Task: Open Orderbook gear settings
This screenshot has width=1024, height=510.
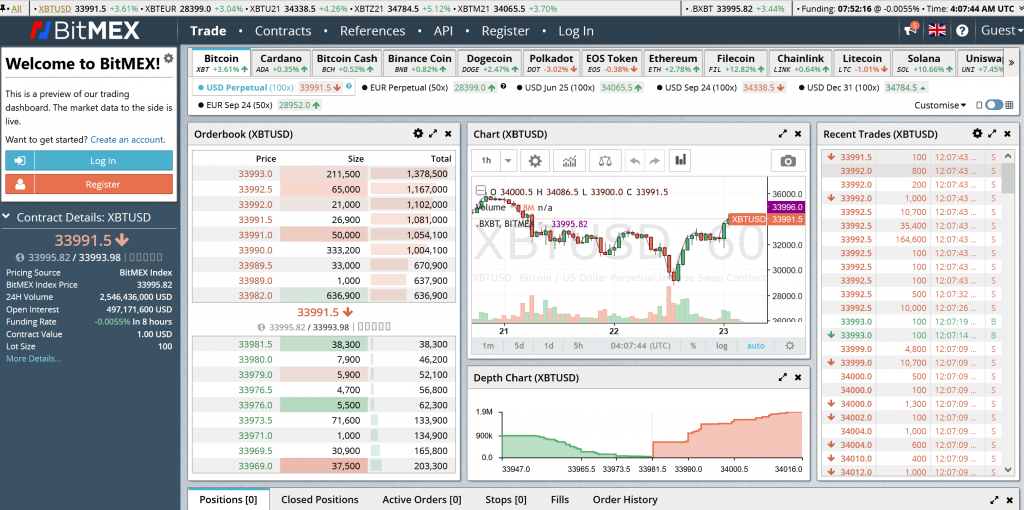Action: pyautogui.click(x=418, y=133)
